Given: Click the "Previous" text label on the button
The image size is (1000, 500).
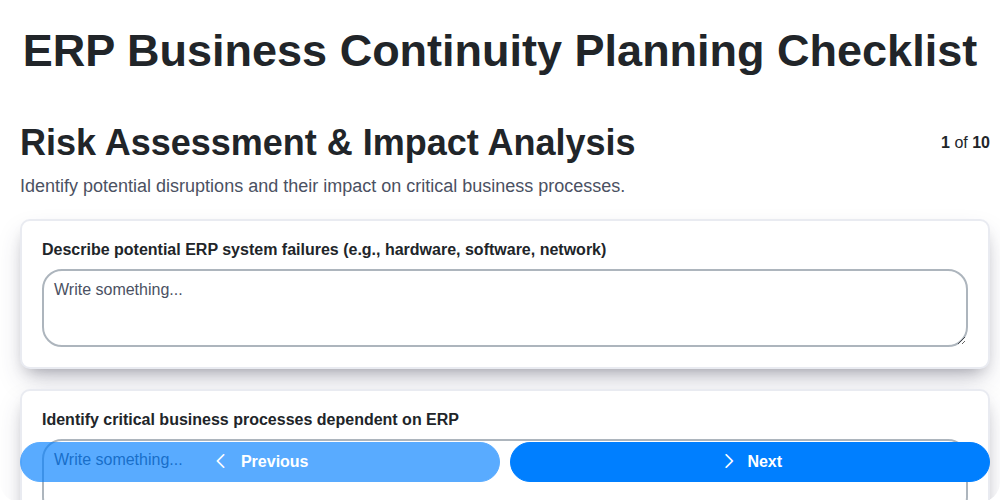Looking at the screenshot, I should point(274,461).
